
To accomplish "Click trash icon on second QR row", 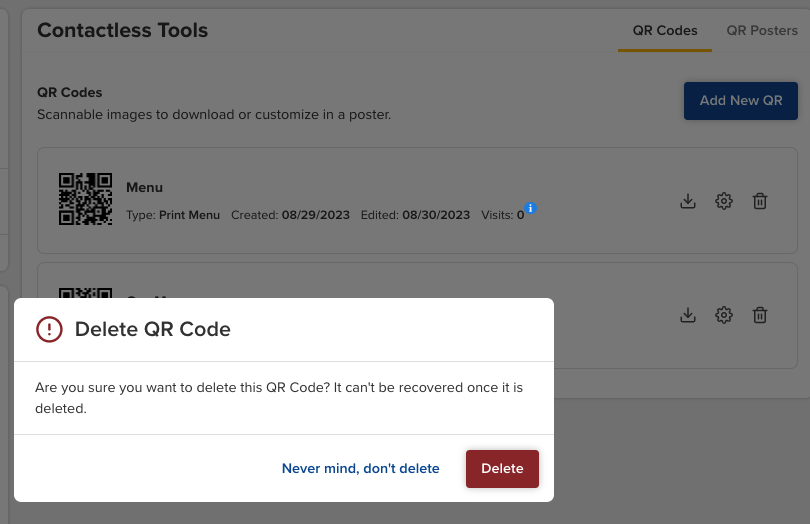I will click(x=760, y=315).
